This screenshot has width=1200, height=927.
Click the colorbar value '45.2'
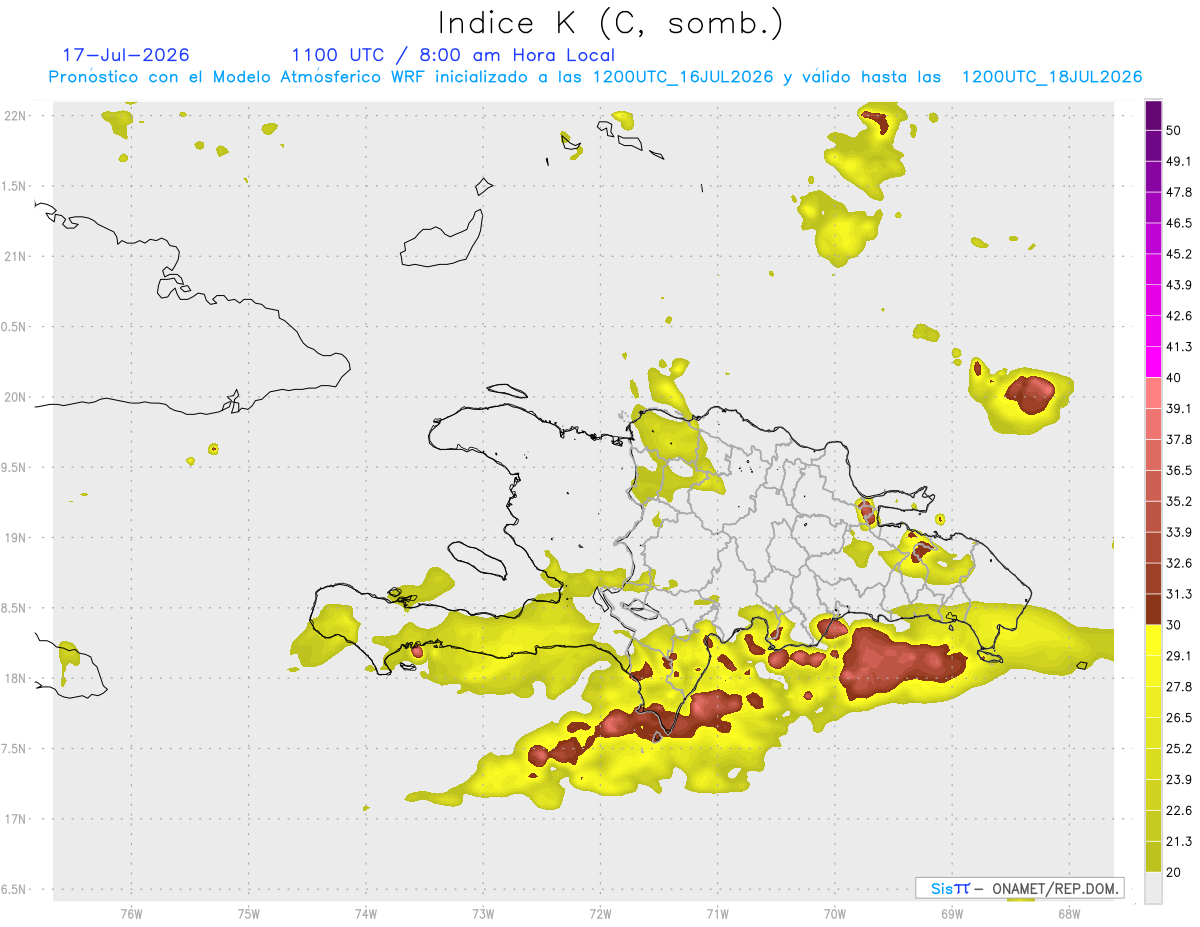coord(1179,254)
